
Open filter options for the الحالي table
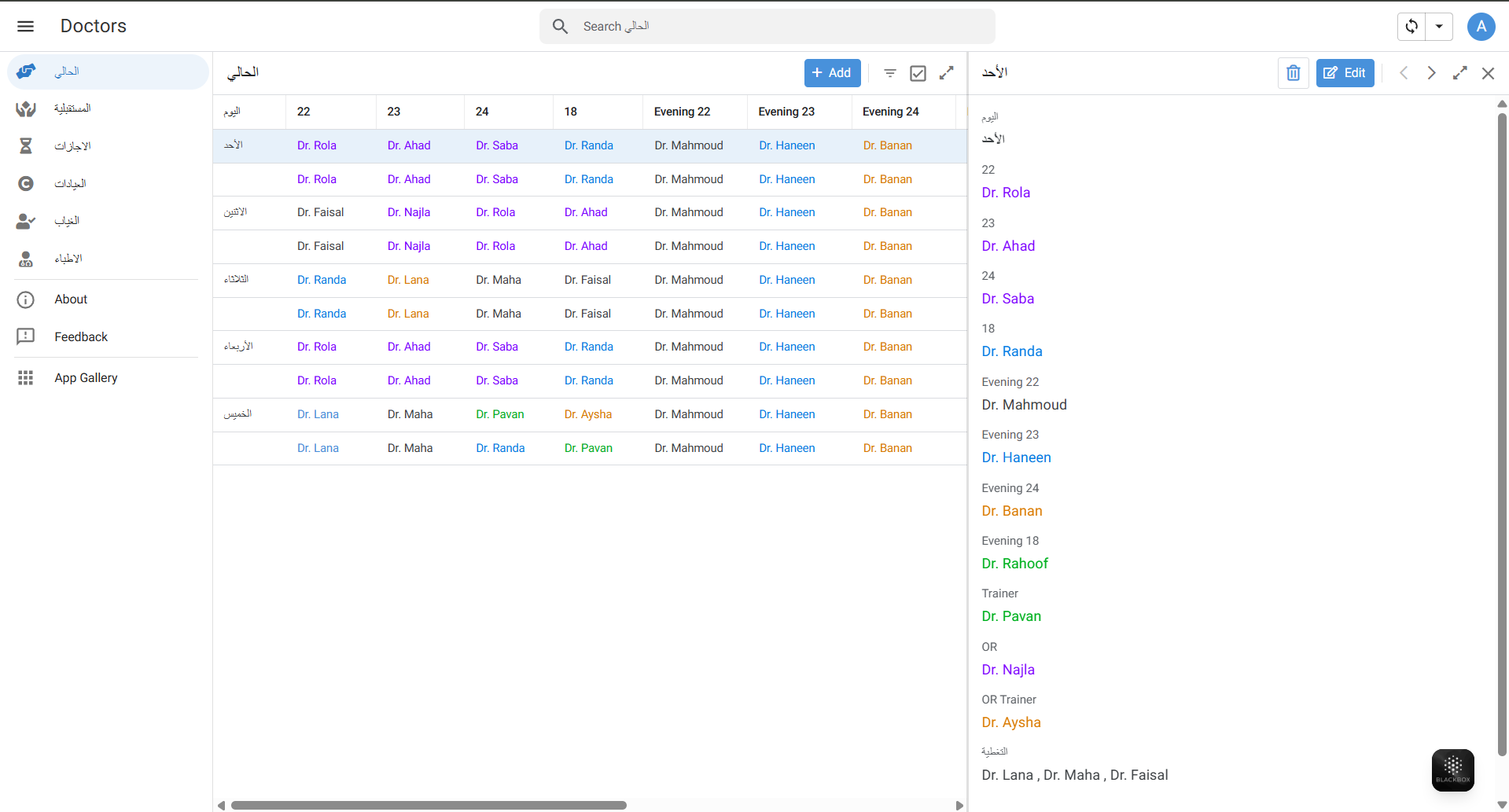889,72
